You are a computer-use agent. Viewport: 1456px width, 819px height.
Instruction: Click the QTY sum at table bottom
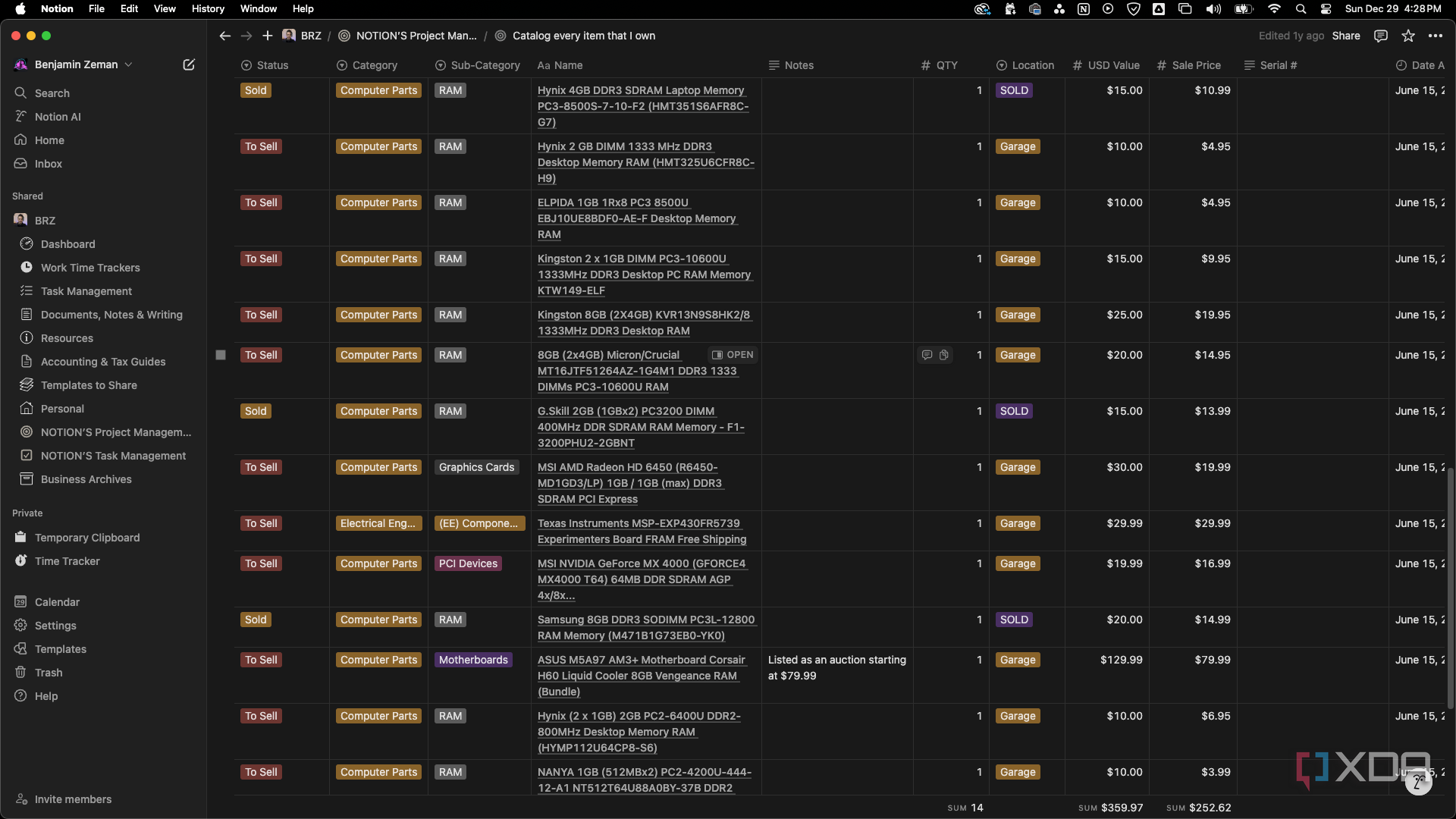pos(965,808)
